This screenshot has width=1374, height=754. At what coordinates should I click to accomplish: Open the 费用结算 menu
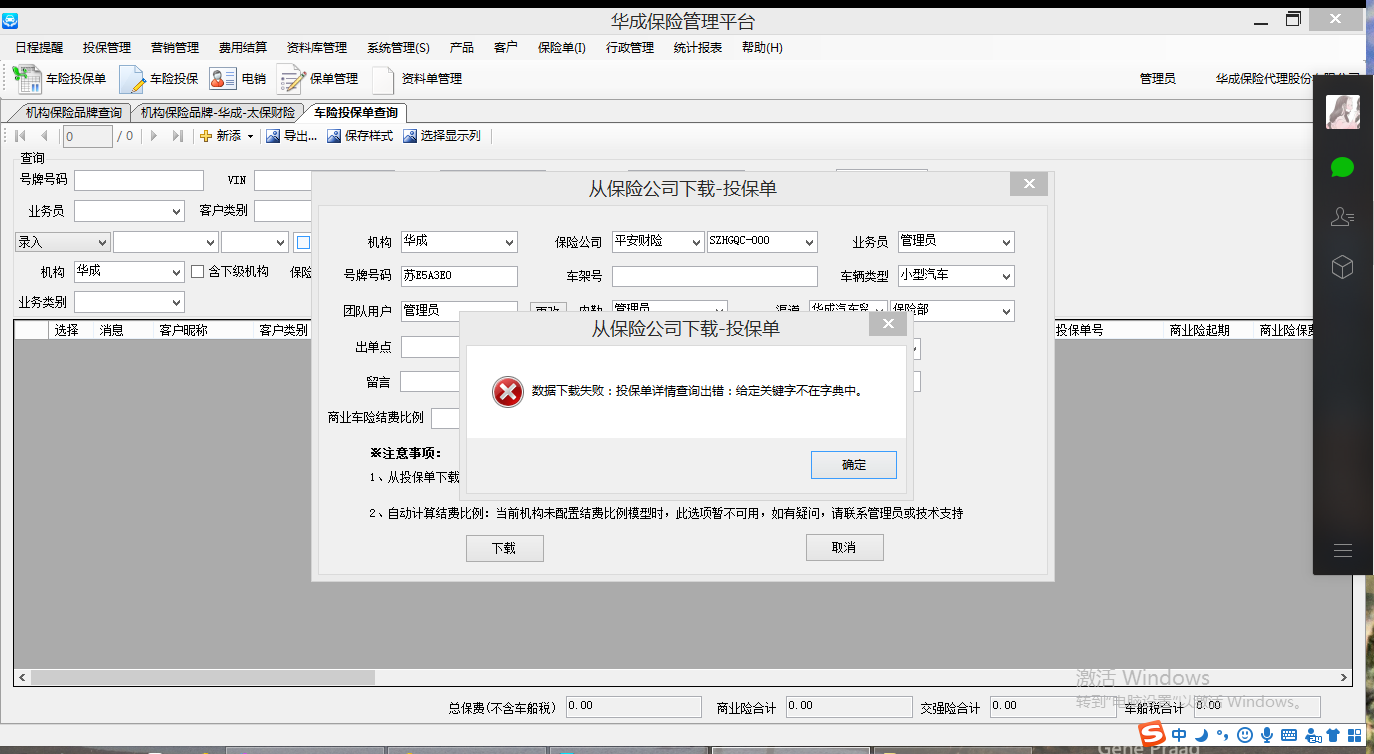(x=243, y=48)
